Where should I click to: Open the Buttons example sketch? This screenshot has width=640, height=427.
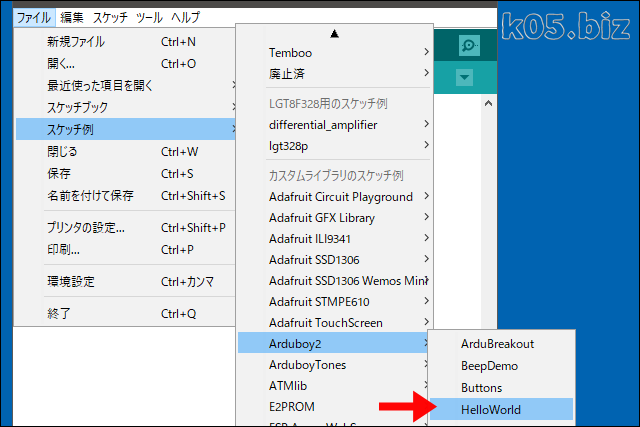tap(502, 387)
